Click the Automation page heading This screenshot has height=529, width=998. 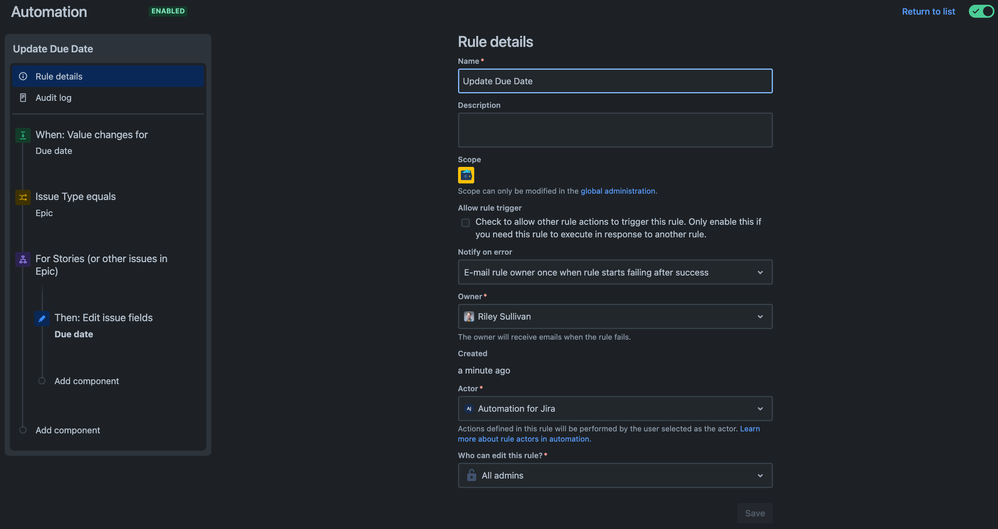(49, 12)
